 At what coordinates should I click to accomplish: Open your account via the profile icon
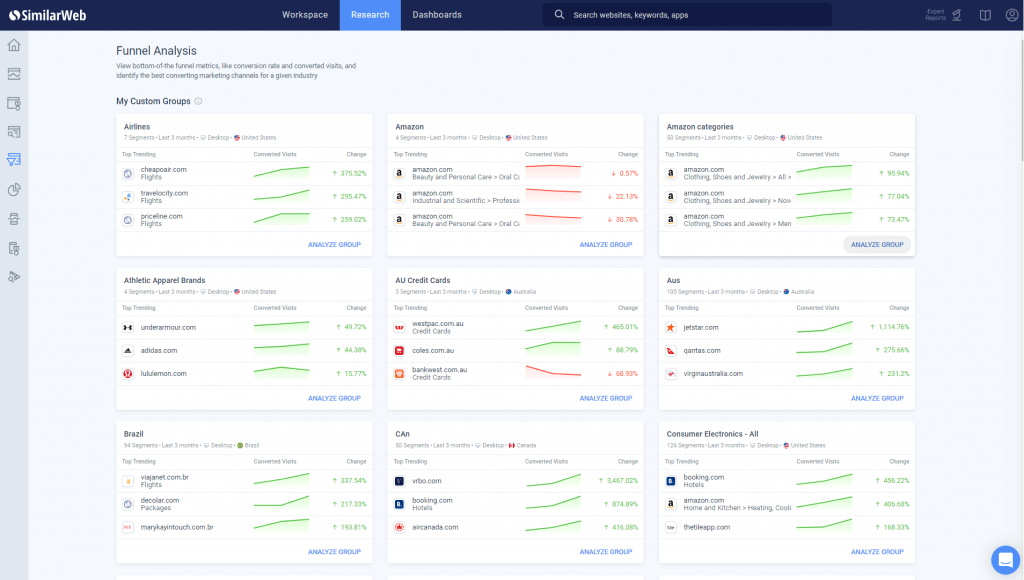pos(1012,15)
